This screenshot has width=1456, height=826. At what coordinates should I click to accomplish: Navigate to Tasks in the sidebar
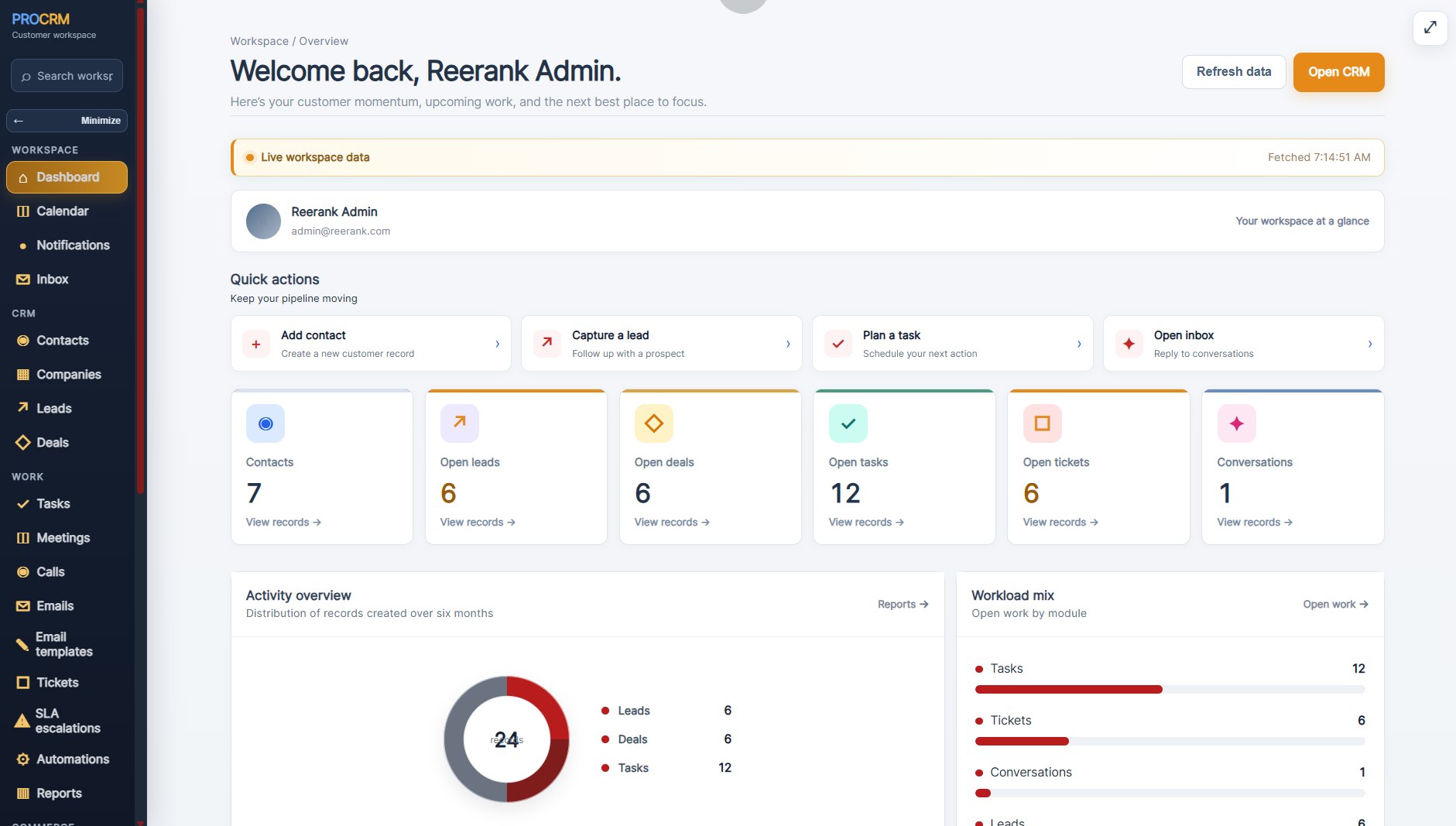(67, 504)
